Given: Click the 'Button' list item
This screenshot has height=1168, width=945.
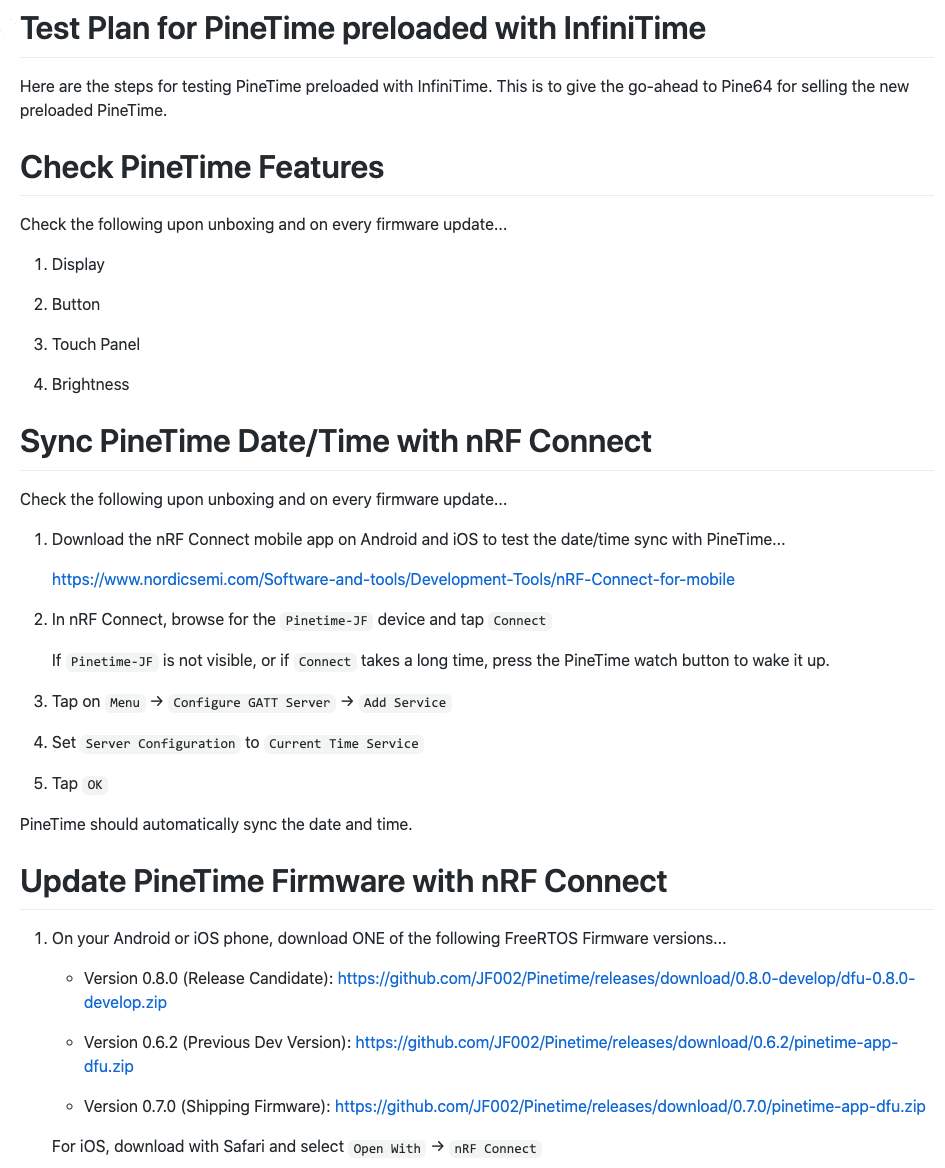Looking at the screenshot, I should click(x=76, y=305).
